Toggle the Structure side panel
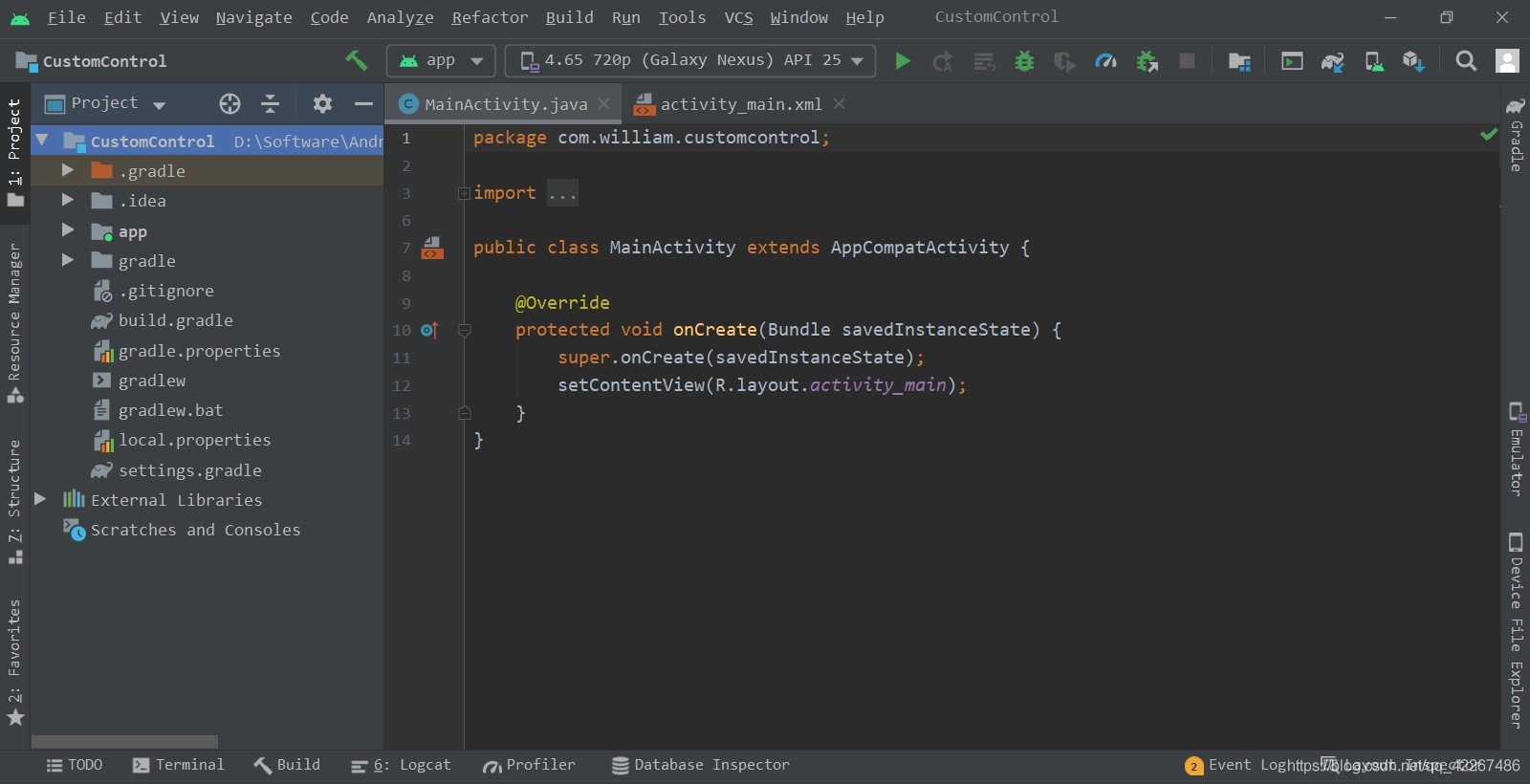 (14, 501)
